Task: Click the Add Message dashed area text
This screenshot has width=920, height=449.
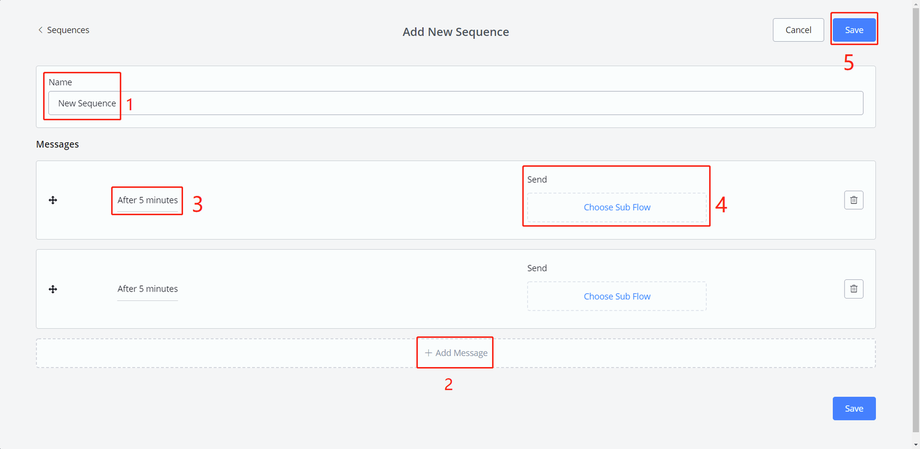Action: pos(461,353)
